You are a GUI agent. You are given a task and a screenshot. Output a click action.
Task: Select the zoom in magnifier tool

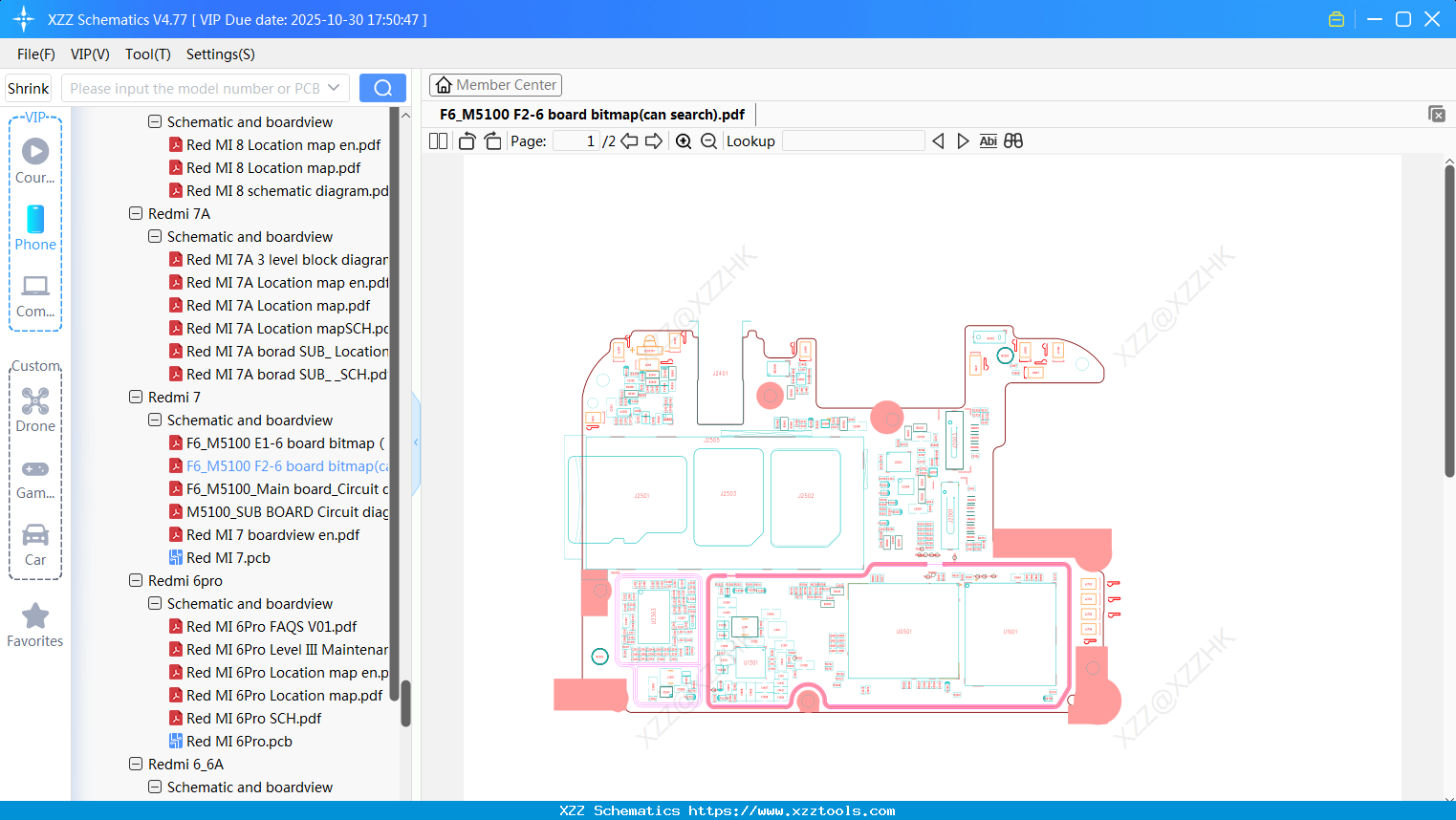(684, 140)
